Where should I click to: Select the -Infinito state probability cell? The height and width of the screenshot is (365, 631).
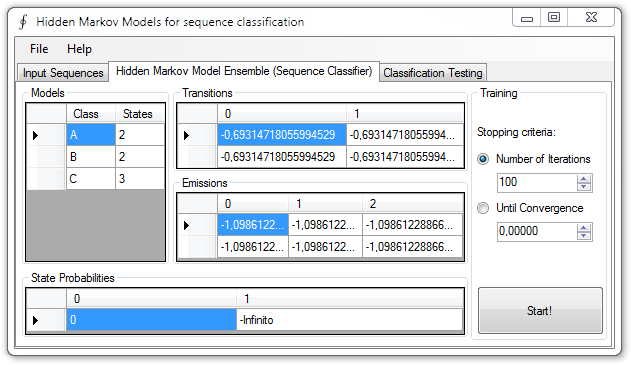[x=350, y=320]
